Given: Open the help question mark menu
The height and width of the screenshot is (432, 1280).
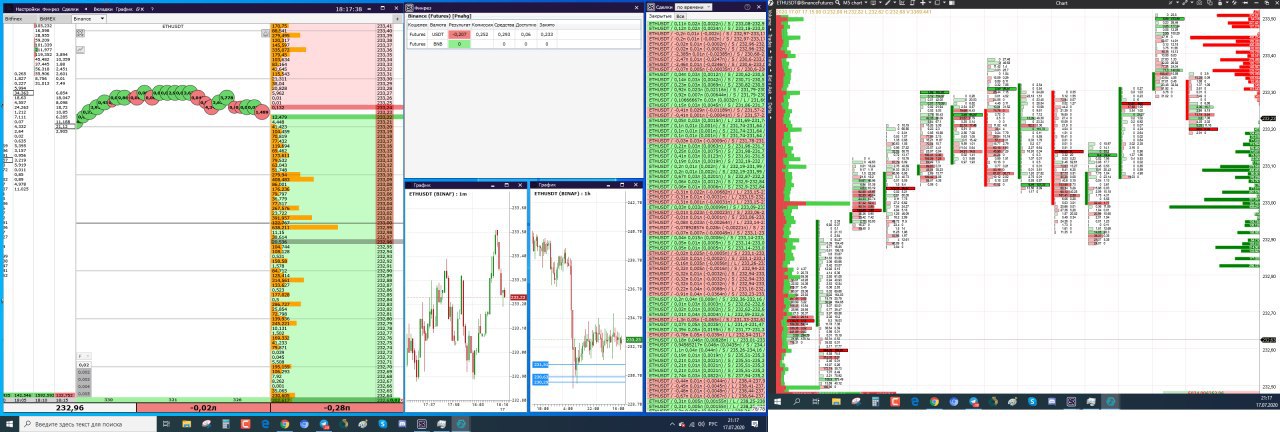Looking at the screenshot, I should coord(152,9).
